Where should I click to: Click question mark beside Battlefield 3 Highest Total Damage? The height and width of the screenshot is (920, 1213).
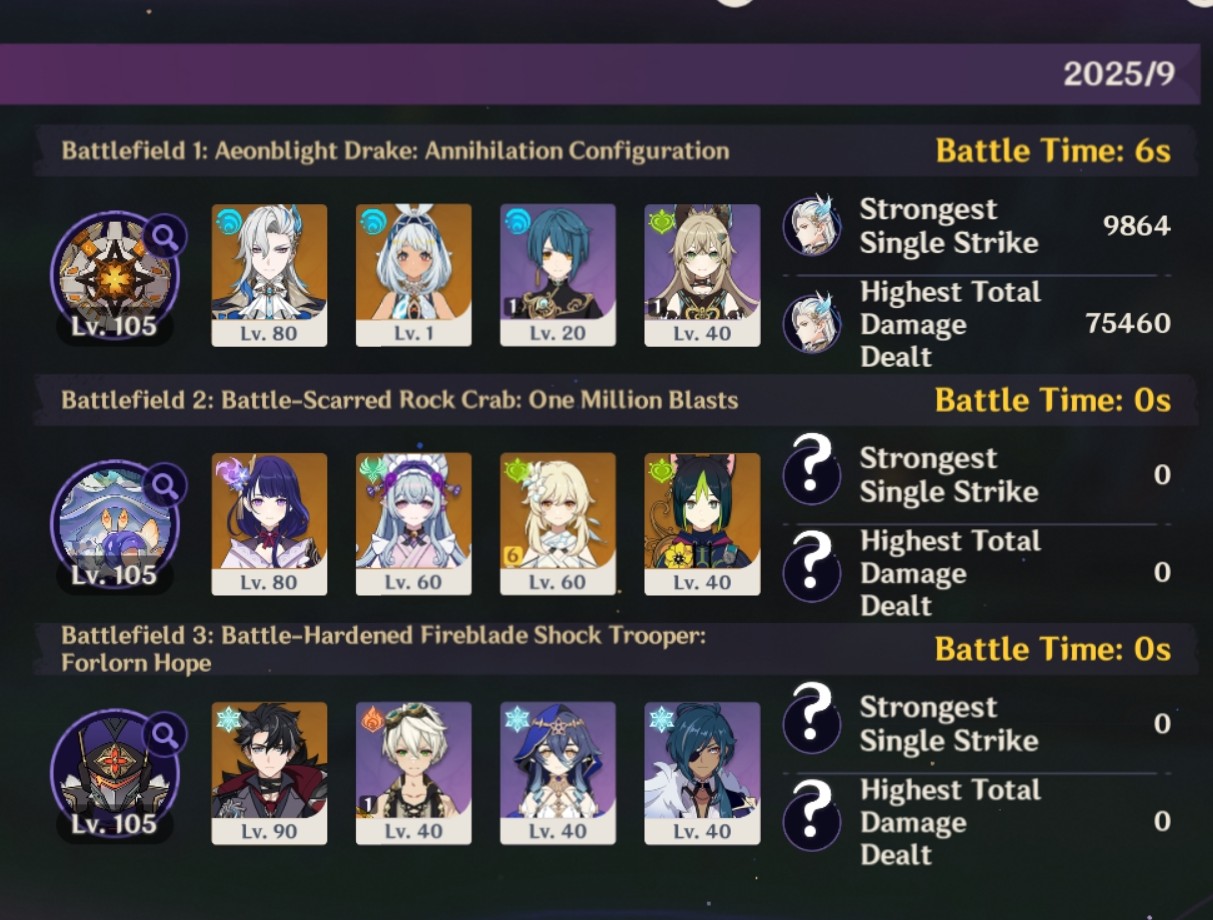[x=811, y=819]
